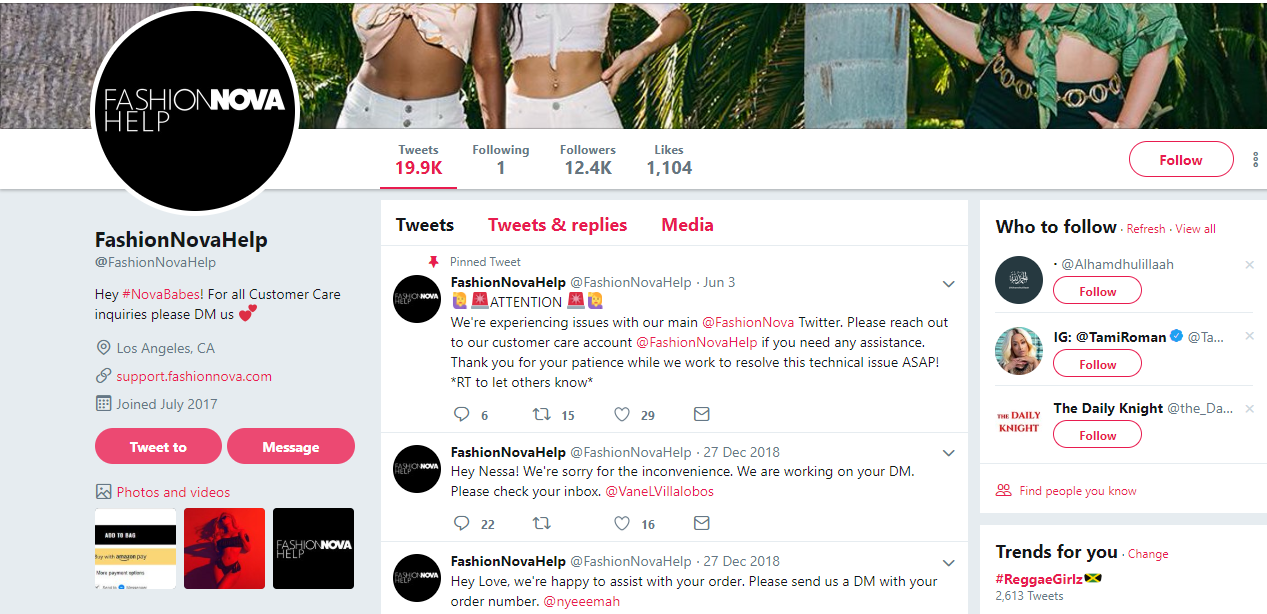Follow the FashionNovaHelp profile

pyautogui.click(x=1180, y=160)
